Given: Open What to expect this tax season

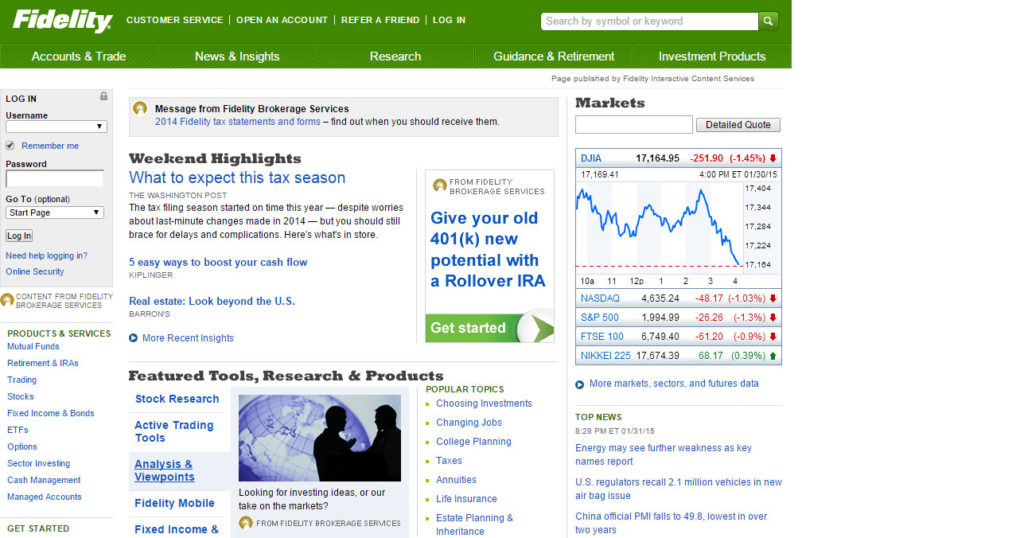Looking at the screenshot, I should tap(237, 178).
